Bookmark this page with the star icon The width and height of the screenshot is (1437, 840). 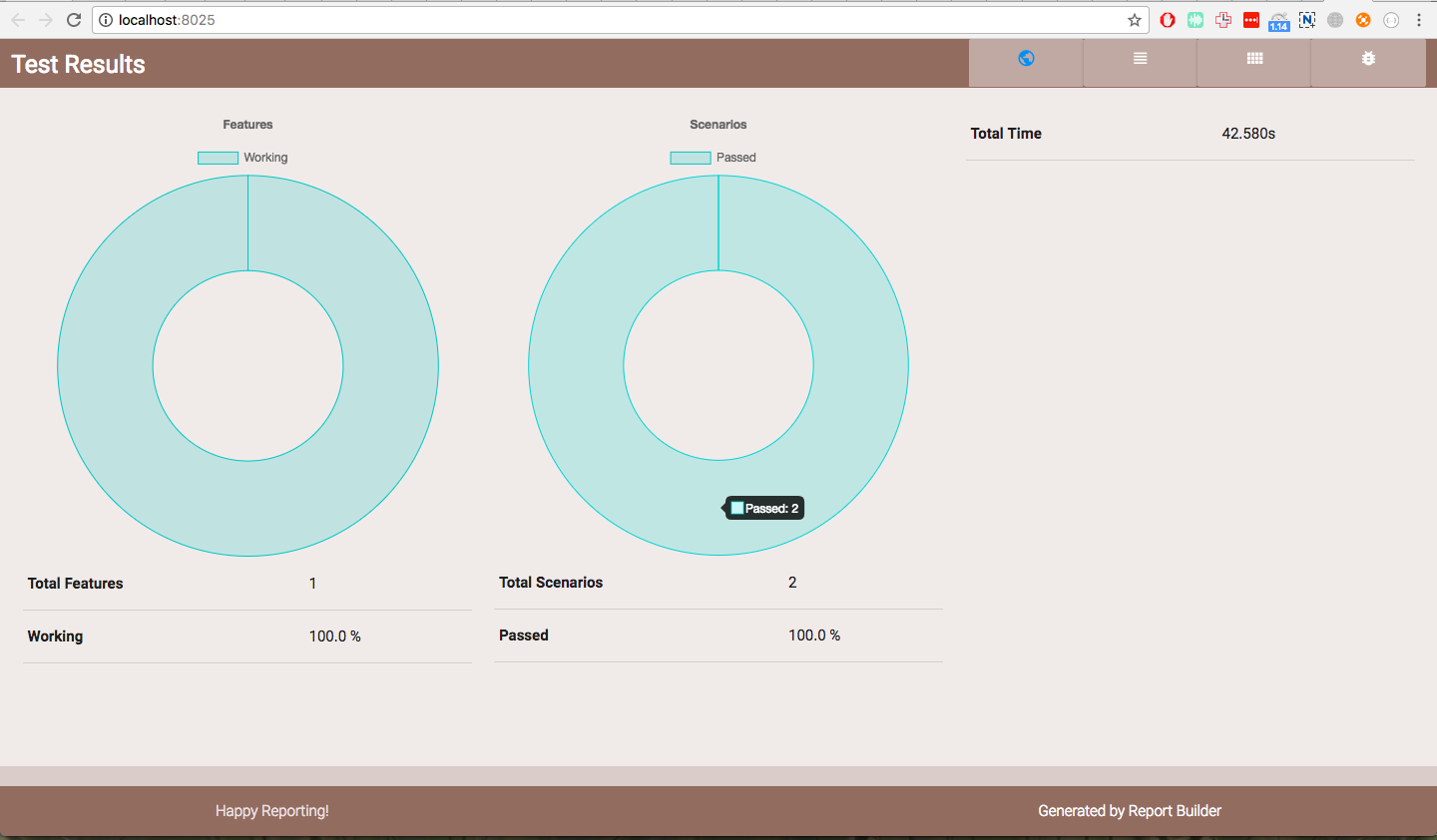coord(1135,20)
